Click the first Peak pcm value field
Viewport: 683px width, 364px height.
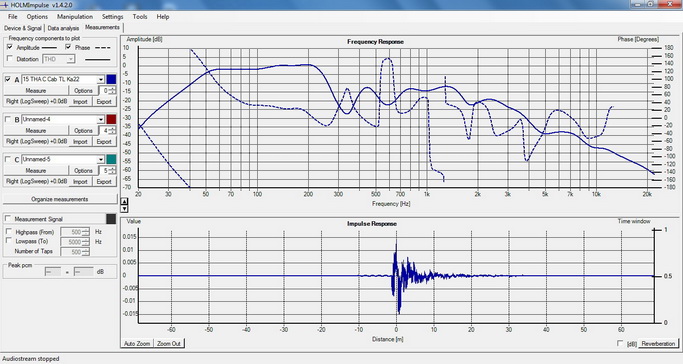[53, 272]
